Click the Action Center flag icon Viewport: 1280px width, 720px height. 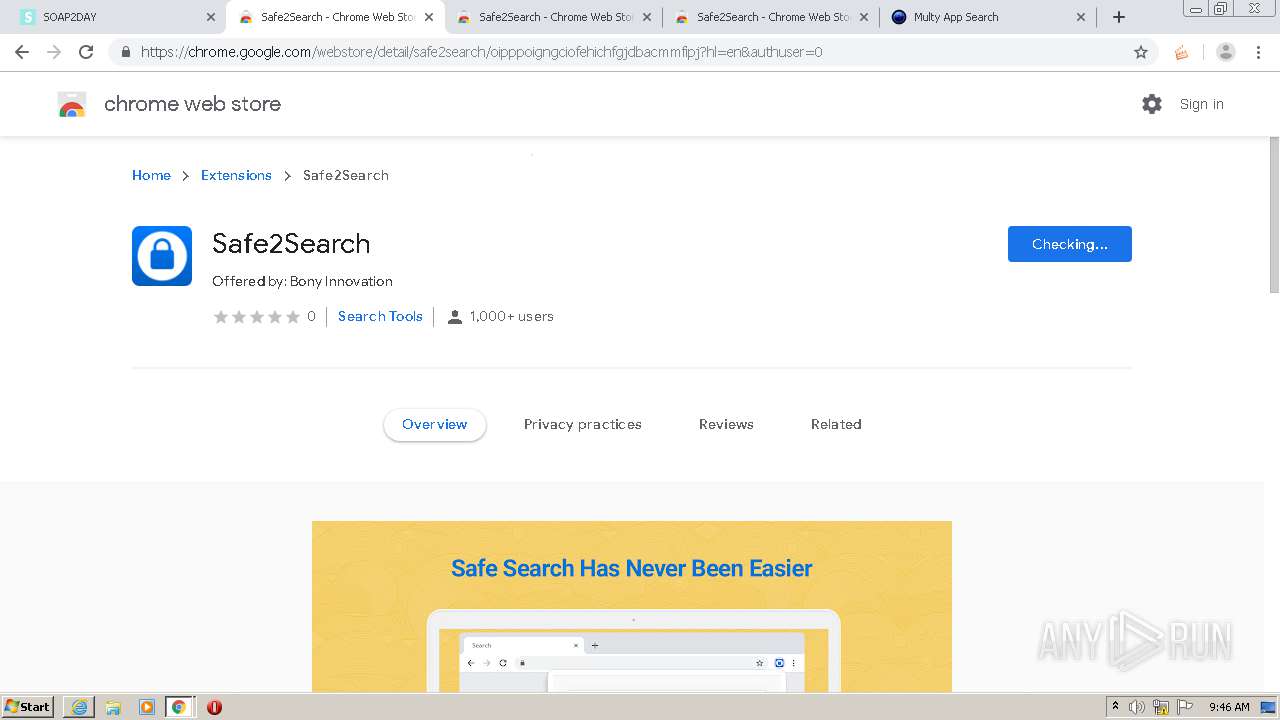(x=1185, y=707)
